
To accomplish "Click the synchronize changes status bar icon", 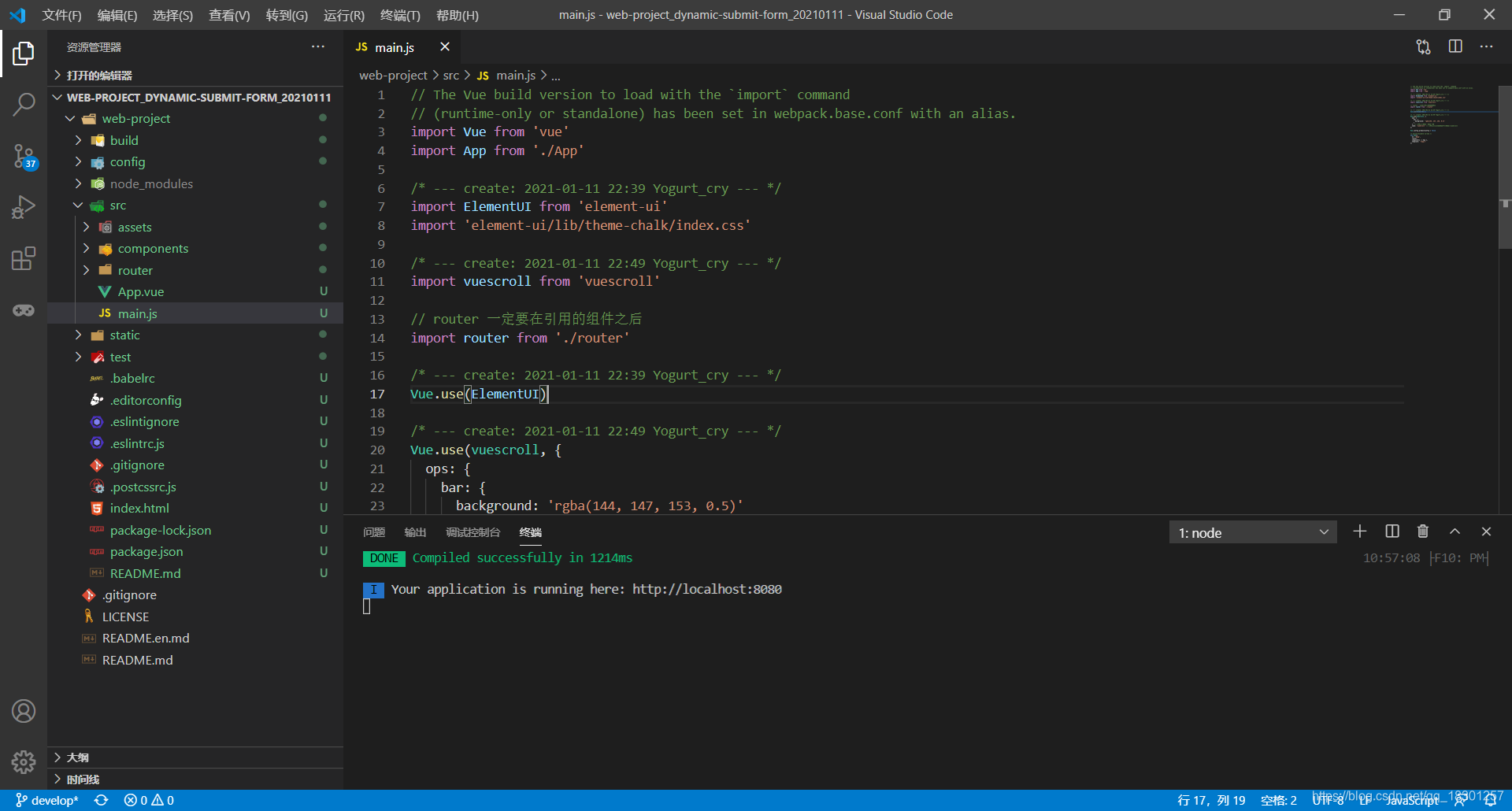I will (x=101, y=800).
